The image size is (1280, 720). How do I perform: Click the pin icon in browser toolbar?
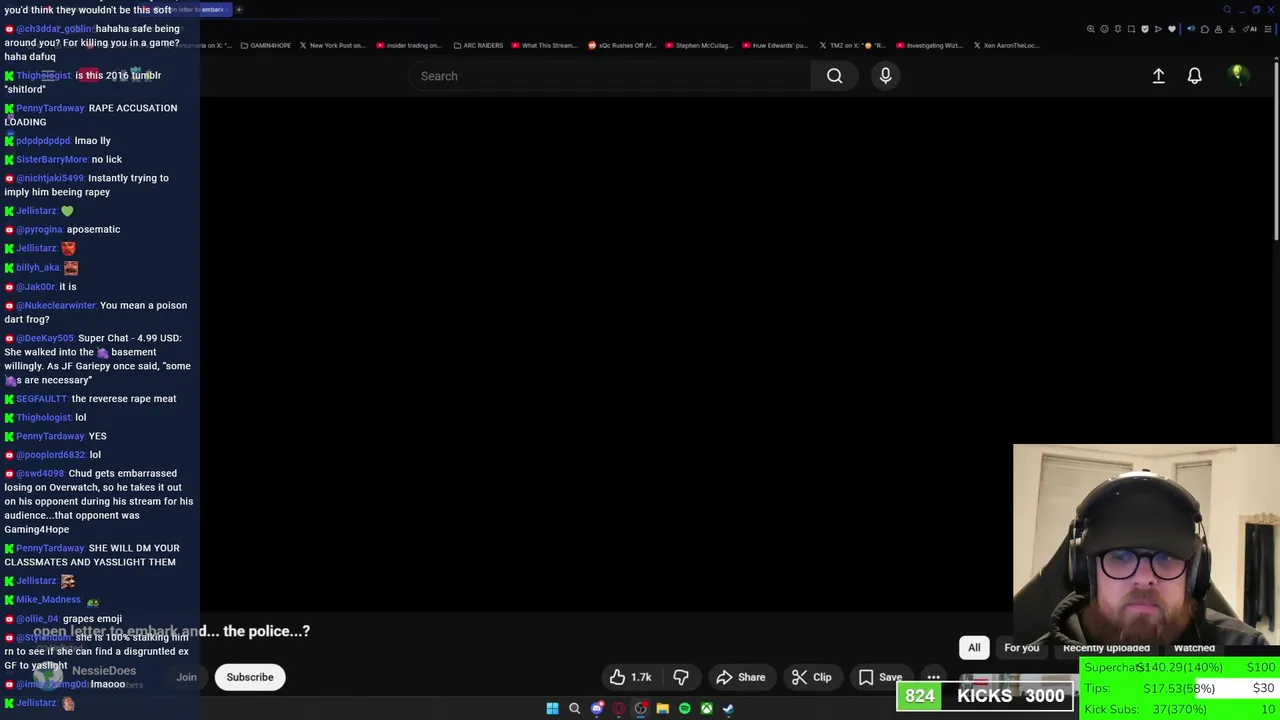tap(1118, 29)
